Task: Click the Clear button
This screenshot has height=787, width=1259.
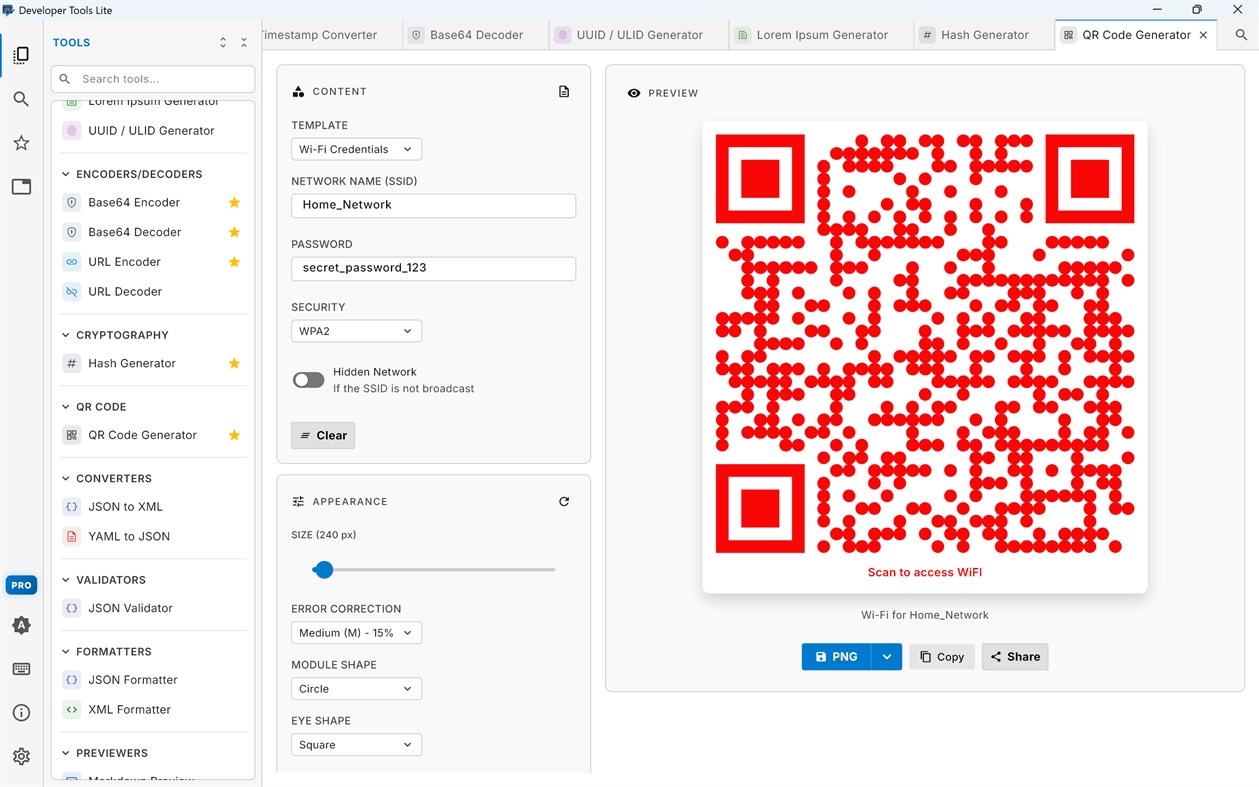Action: 323,435
